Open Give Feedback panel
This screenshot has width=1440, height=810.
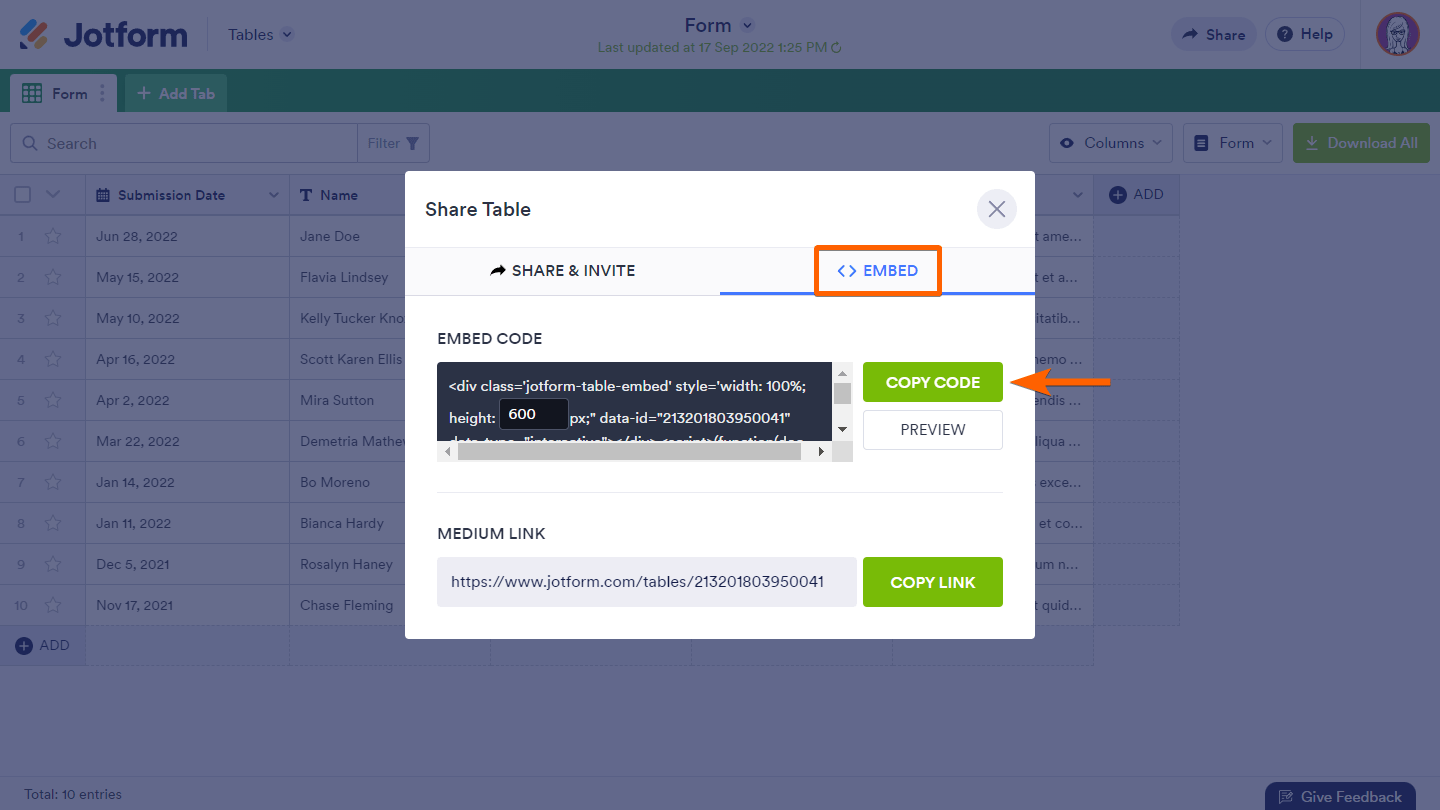pyautogui.click(x=1340, y=796)
